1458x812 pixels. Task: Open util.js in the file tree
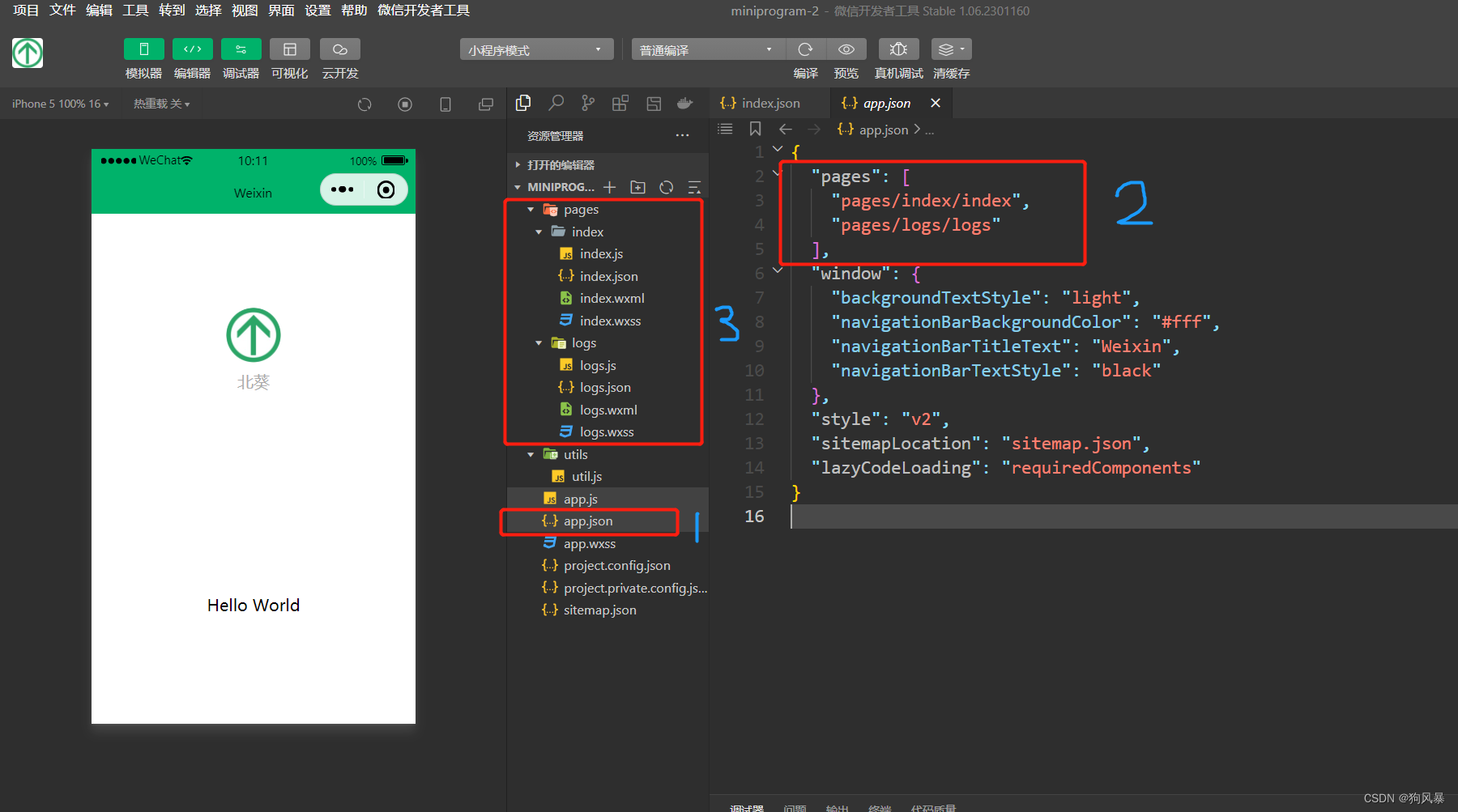586,477
